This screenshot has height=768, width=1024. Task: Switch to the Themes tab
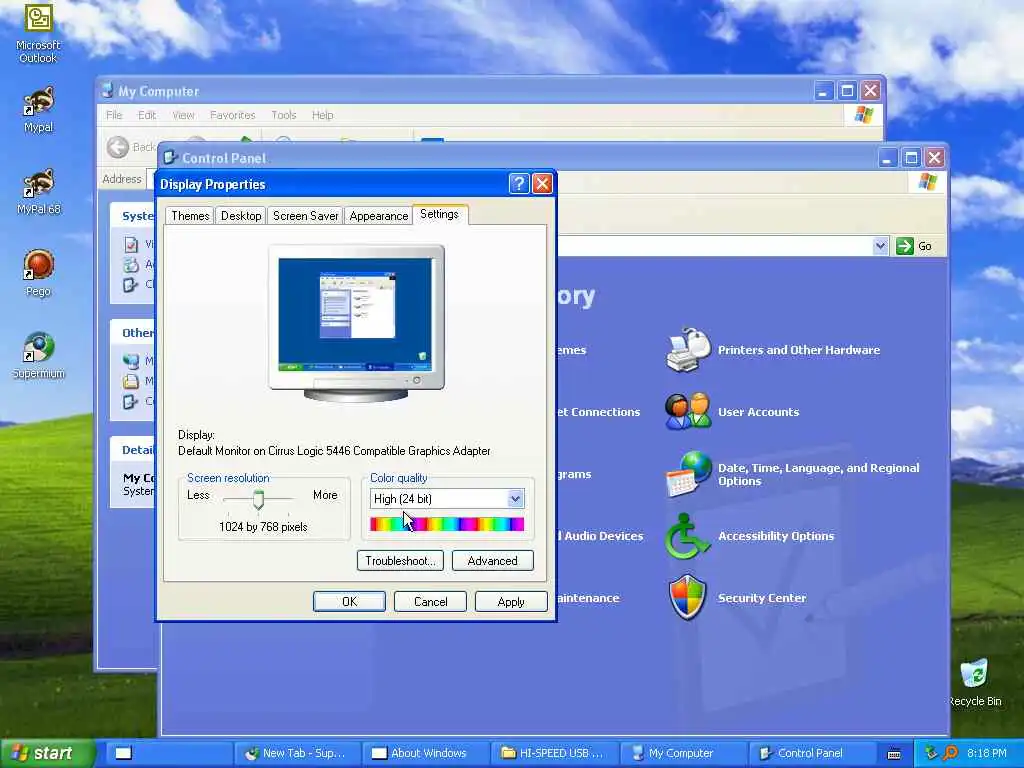point(190,216)
